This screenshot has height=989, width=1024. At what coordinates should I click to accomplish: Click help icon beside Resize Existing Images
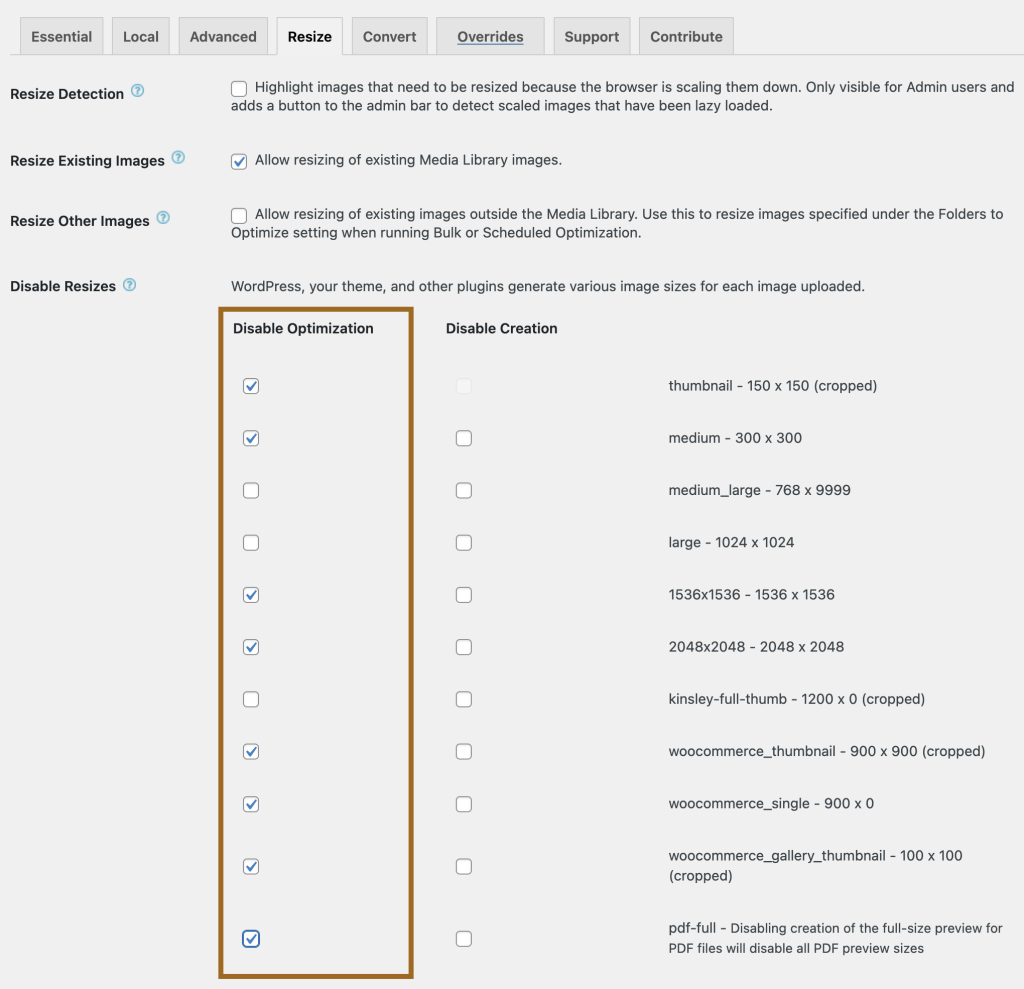[178, 158]
